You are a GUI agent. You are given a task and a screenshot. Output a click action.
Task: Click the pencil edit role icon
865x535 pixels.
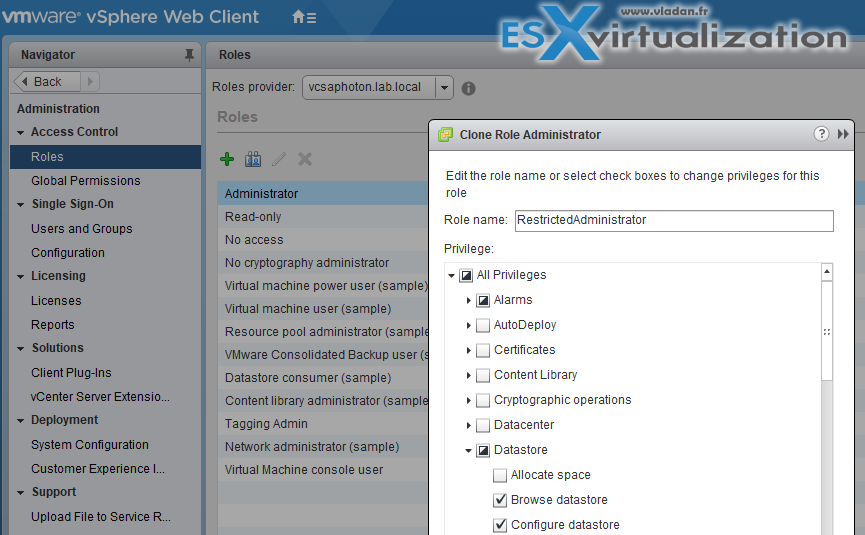click(279, 159)
